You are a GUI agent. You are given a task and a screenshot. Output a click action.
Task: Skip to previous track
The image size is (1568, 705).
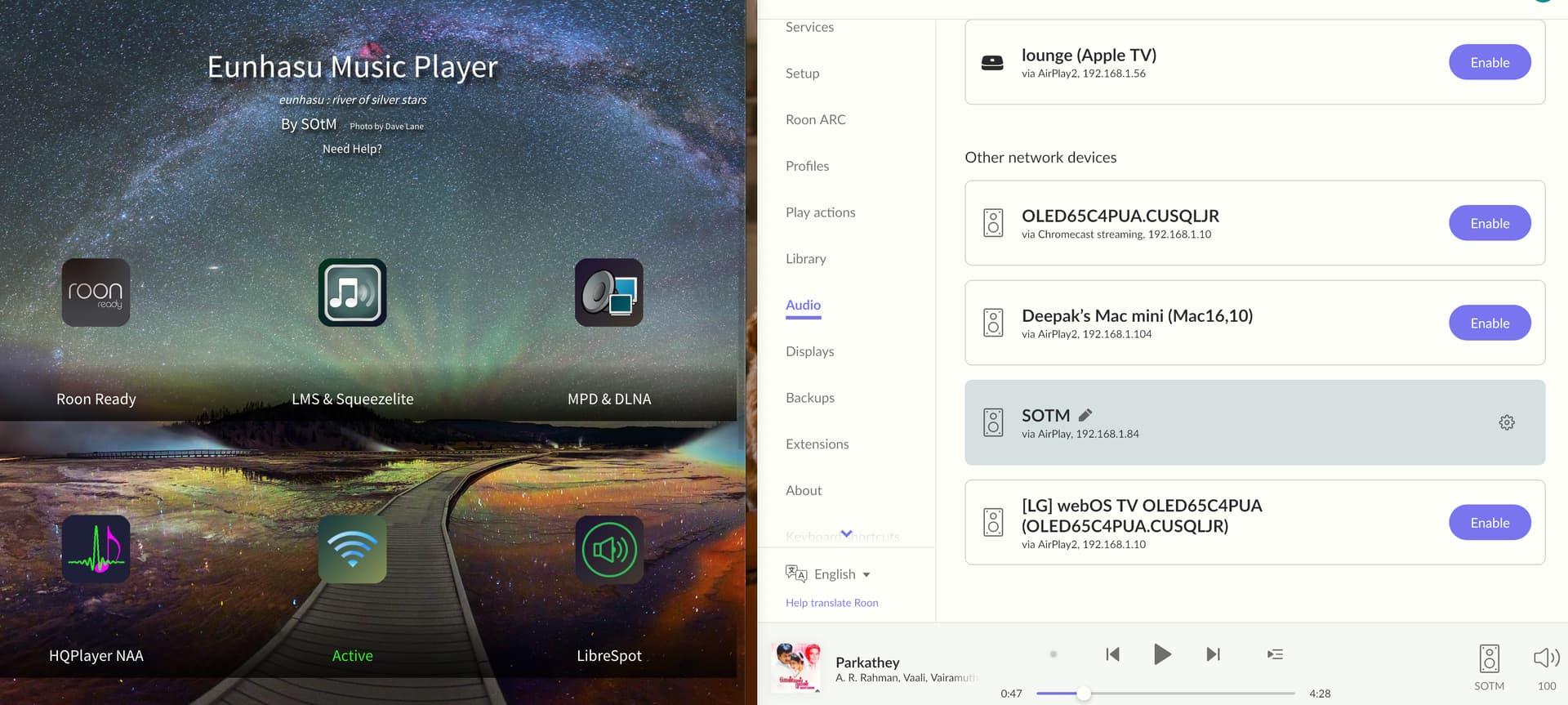(1112, 654)
